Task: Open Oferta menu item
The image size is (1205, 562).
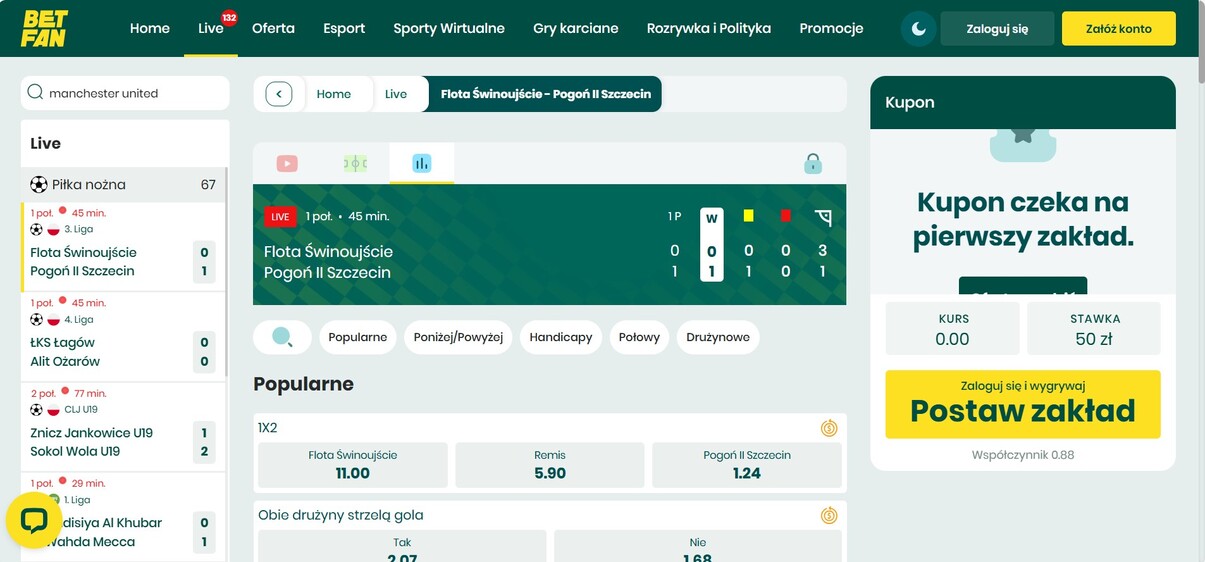Action: pos(273,28)
